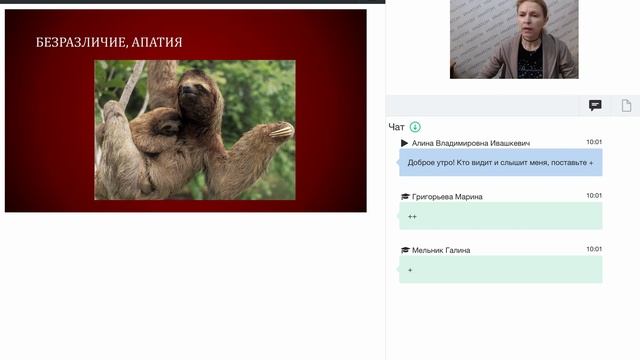Open the documents page icon
The width and height of the screenshot is (640, 360).
tap(626, 105)
